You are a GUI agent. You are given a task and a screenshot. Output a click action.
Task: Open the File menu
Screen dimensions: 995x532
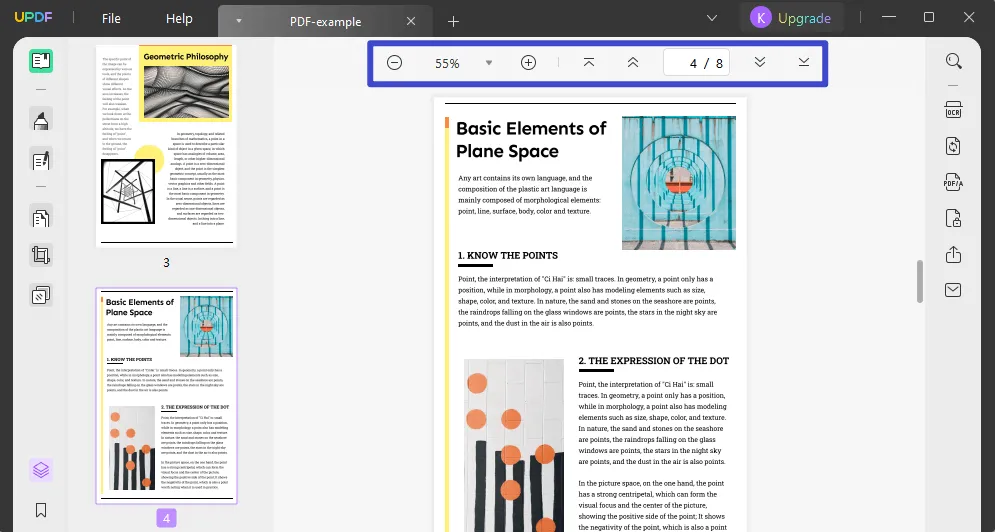click(x=111, y=18)
